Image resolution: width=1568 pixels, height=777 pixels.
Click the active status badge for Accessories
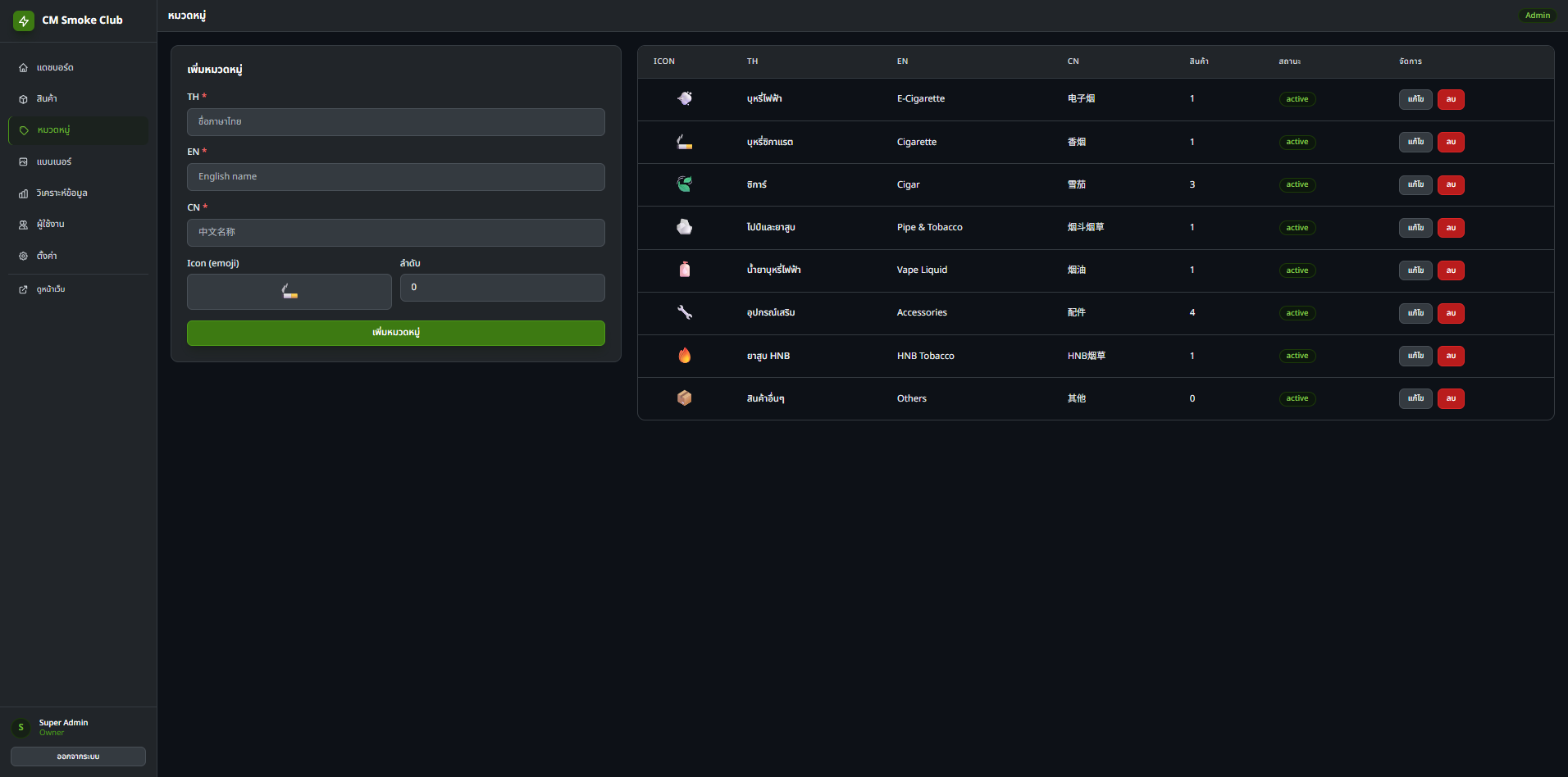click(x=1297, y=313)
